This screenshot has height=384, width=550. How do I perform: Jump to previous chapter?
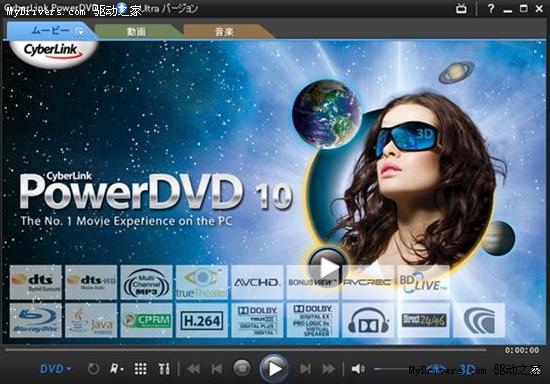click(216, 369)
